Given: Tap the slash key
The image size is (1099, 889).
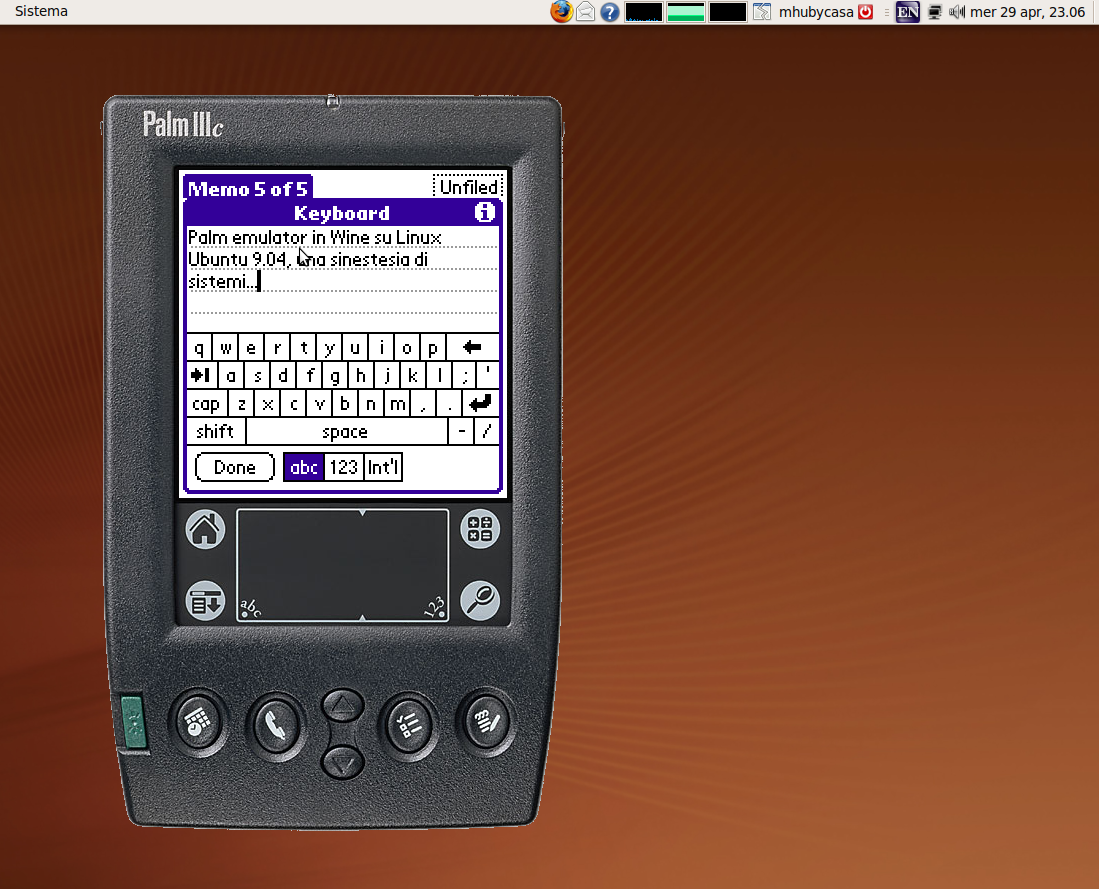Looking at the screenshot, I should tap(487, 431).
